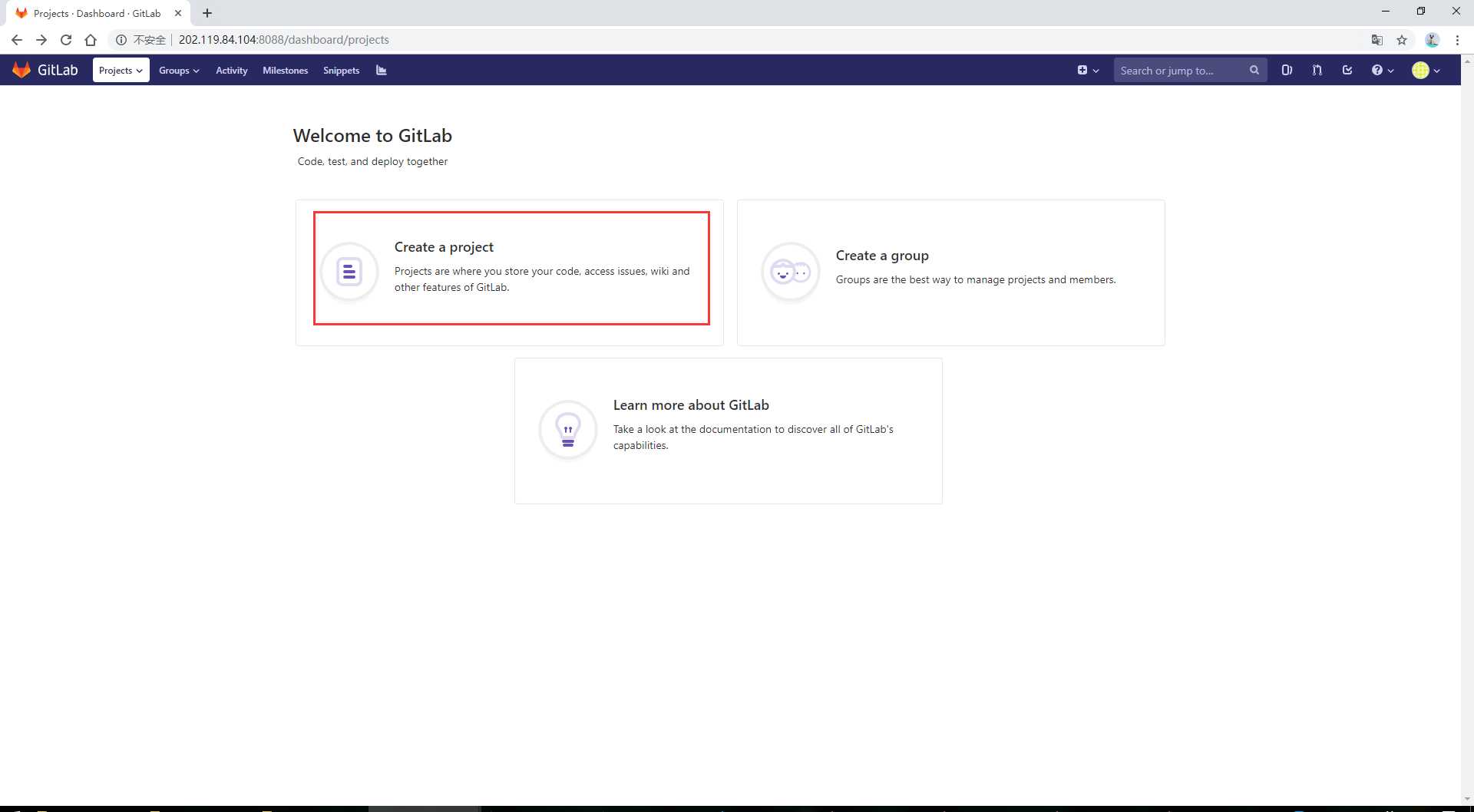Open the Merge requests icon
The width and height of the screenshot is (1474, 812).
click(1317, 70)
